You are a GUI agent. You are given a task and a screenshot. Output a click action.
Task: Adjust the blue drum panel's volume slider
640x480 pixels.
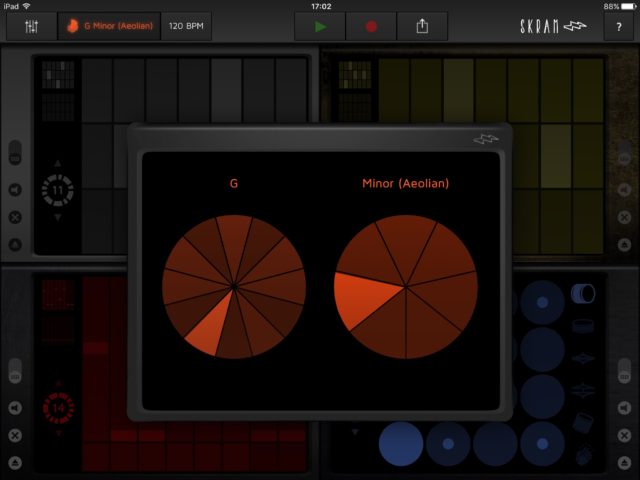coord(624,371)
